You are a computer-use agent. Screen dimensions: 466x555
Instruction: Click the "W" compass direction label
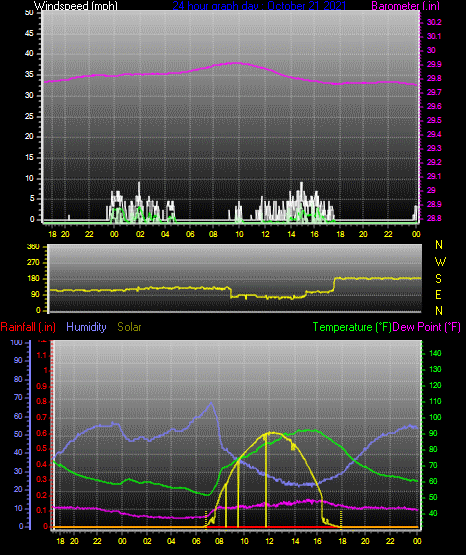440,262
